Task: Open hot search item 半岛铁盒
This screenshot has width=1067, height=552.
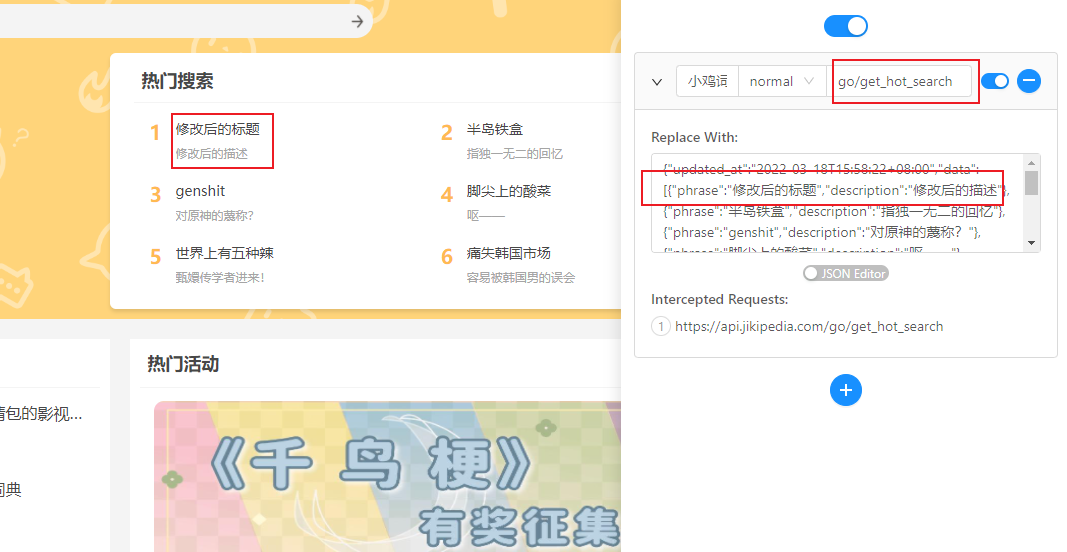Action: coord(495,129)
